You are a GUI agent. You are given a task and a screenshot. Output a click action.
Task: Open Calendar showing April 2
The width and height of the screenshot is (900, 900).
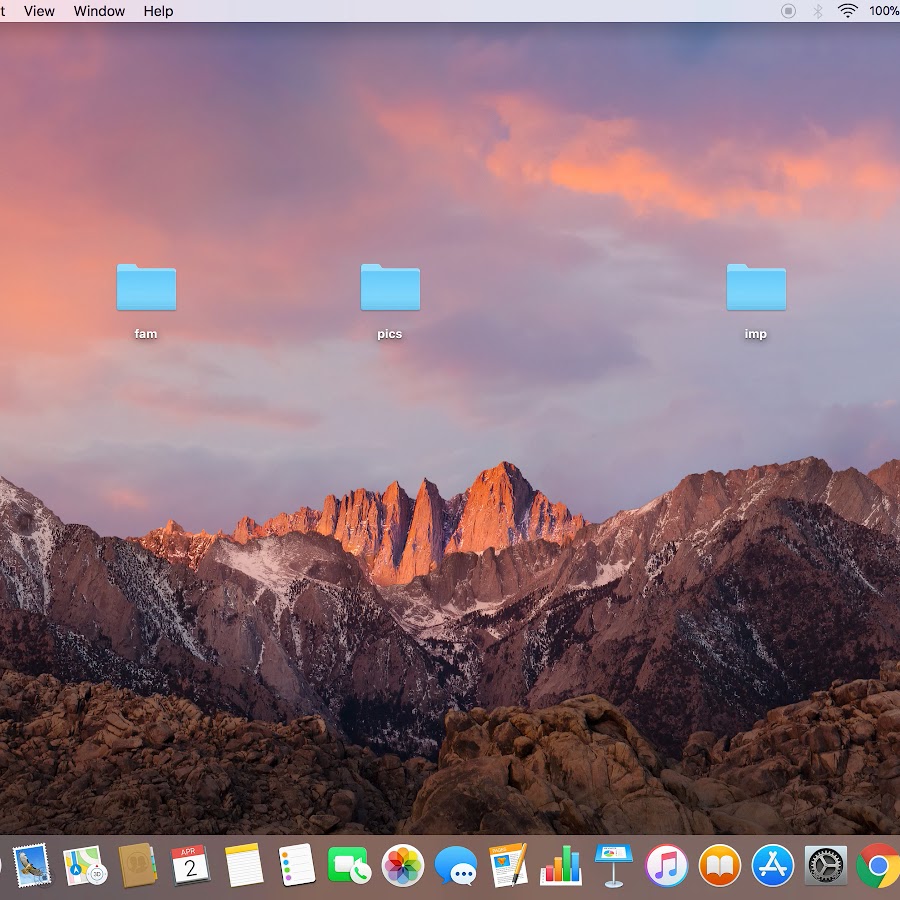[190, 865]
